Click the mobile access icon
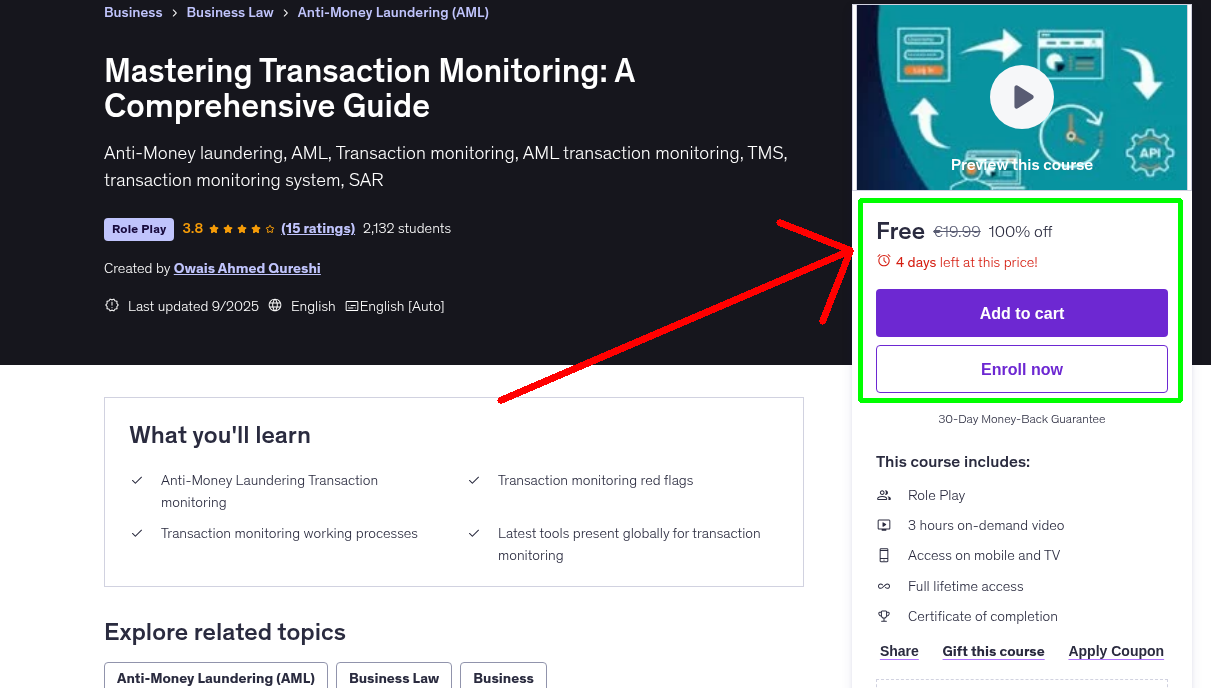Screen dimensions: 1211x688 click(884, 555)
